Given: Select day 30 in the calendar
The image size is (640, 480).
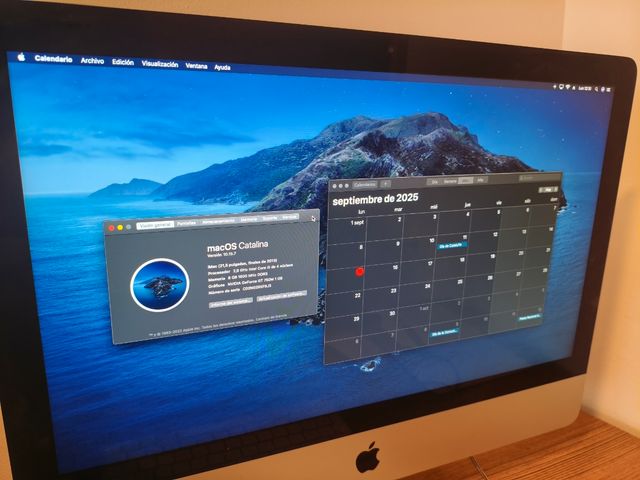Looking at the screenshot, I should pos(379,323).
